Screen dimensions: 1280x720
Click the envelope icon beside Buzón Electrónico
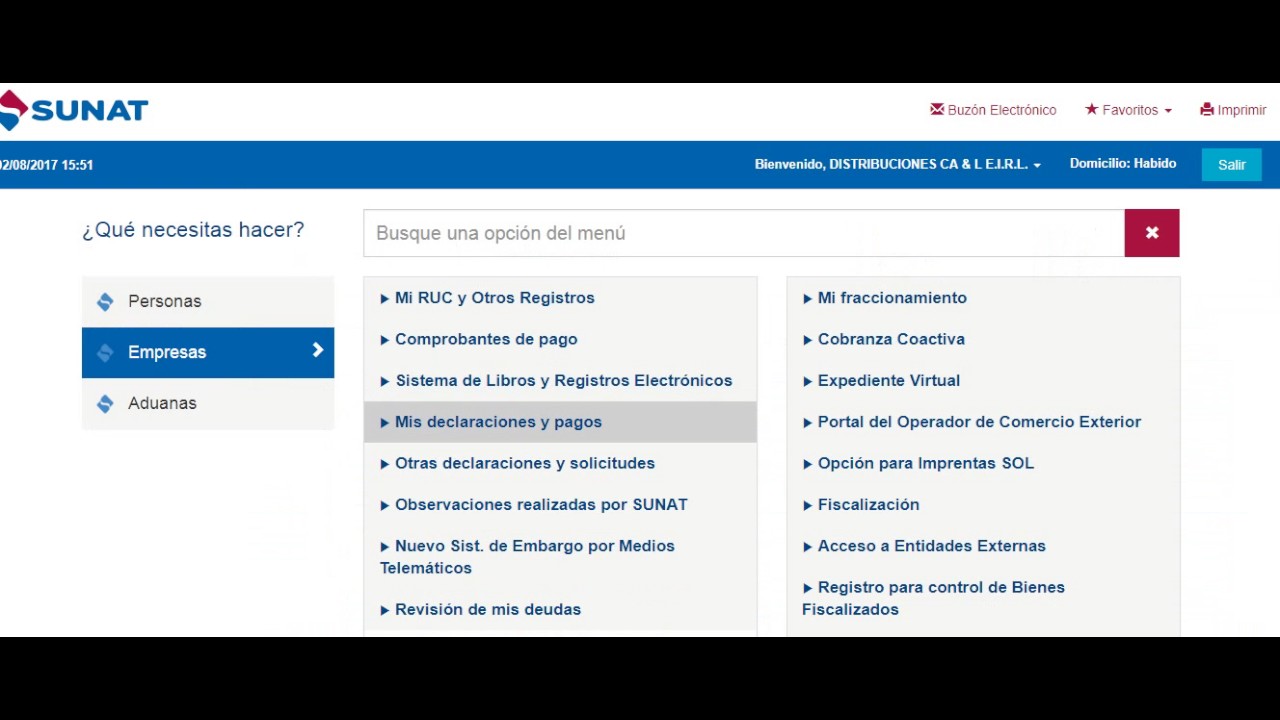pos(937,109)
